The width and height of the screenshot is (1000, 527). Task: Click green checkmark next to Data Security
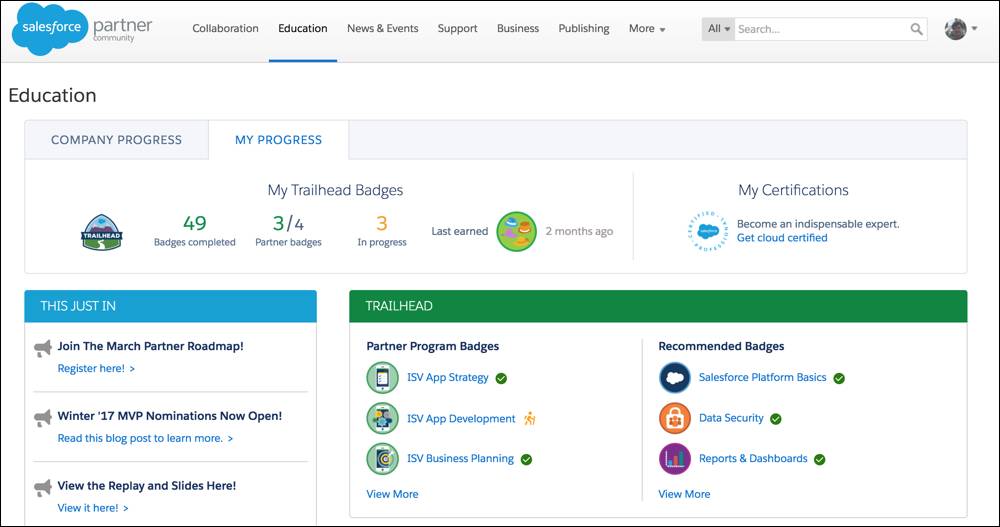[x=776, y=419]
